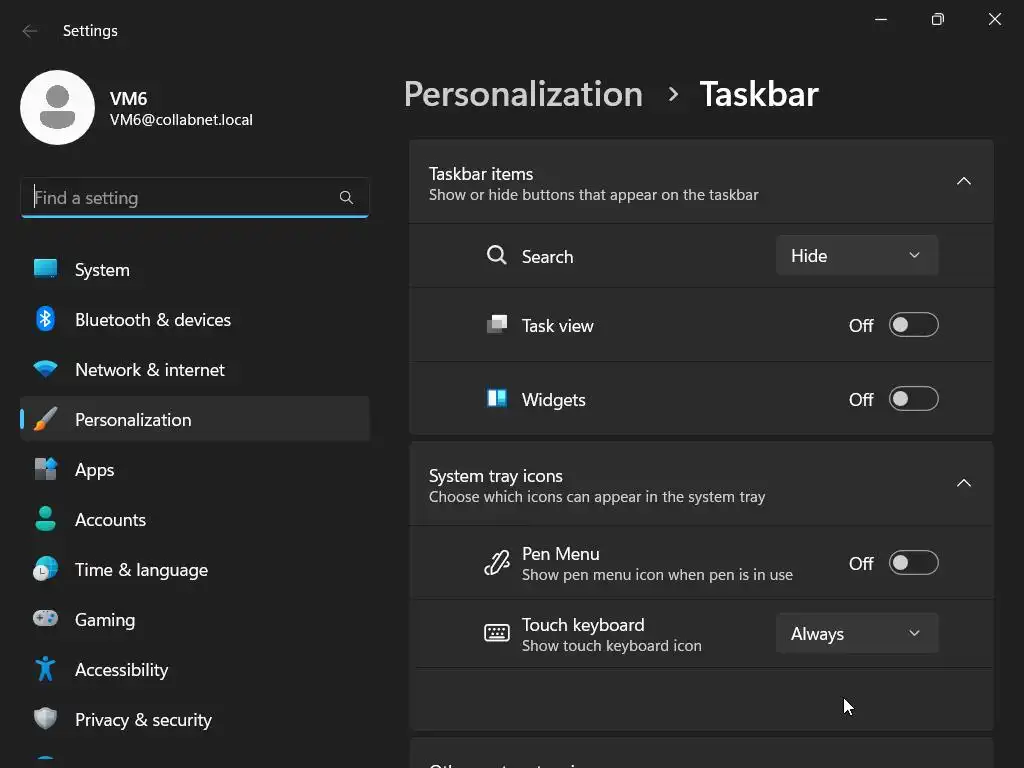
Task: Click the Bluetooth icon in sidebar
Action: click(x=45, y=319)
